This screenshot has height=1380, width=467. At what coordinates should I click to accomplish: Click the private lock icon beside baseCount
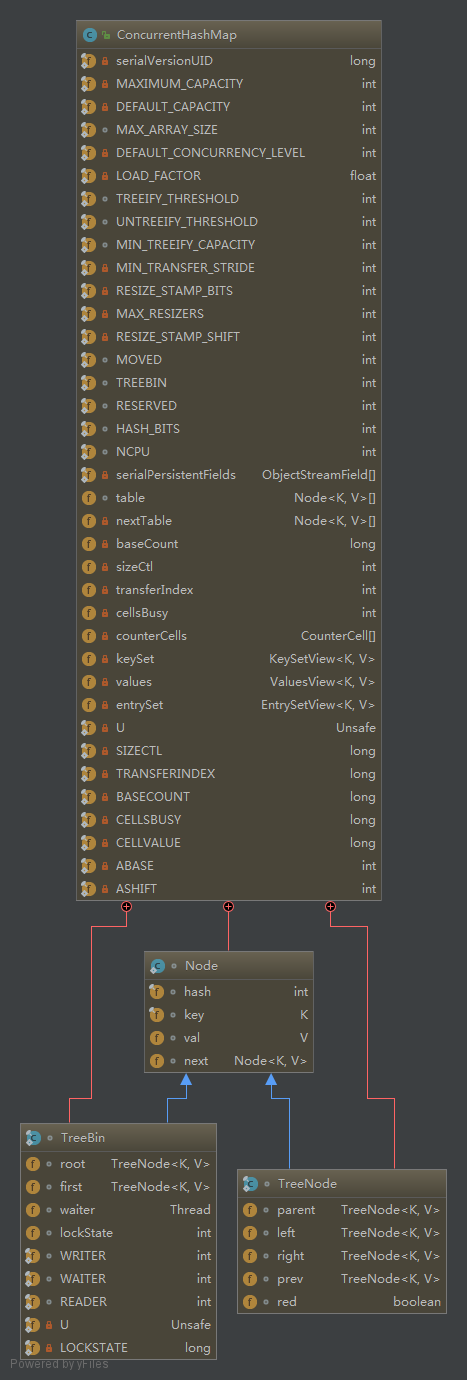click(106, 544)
